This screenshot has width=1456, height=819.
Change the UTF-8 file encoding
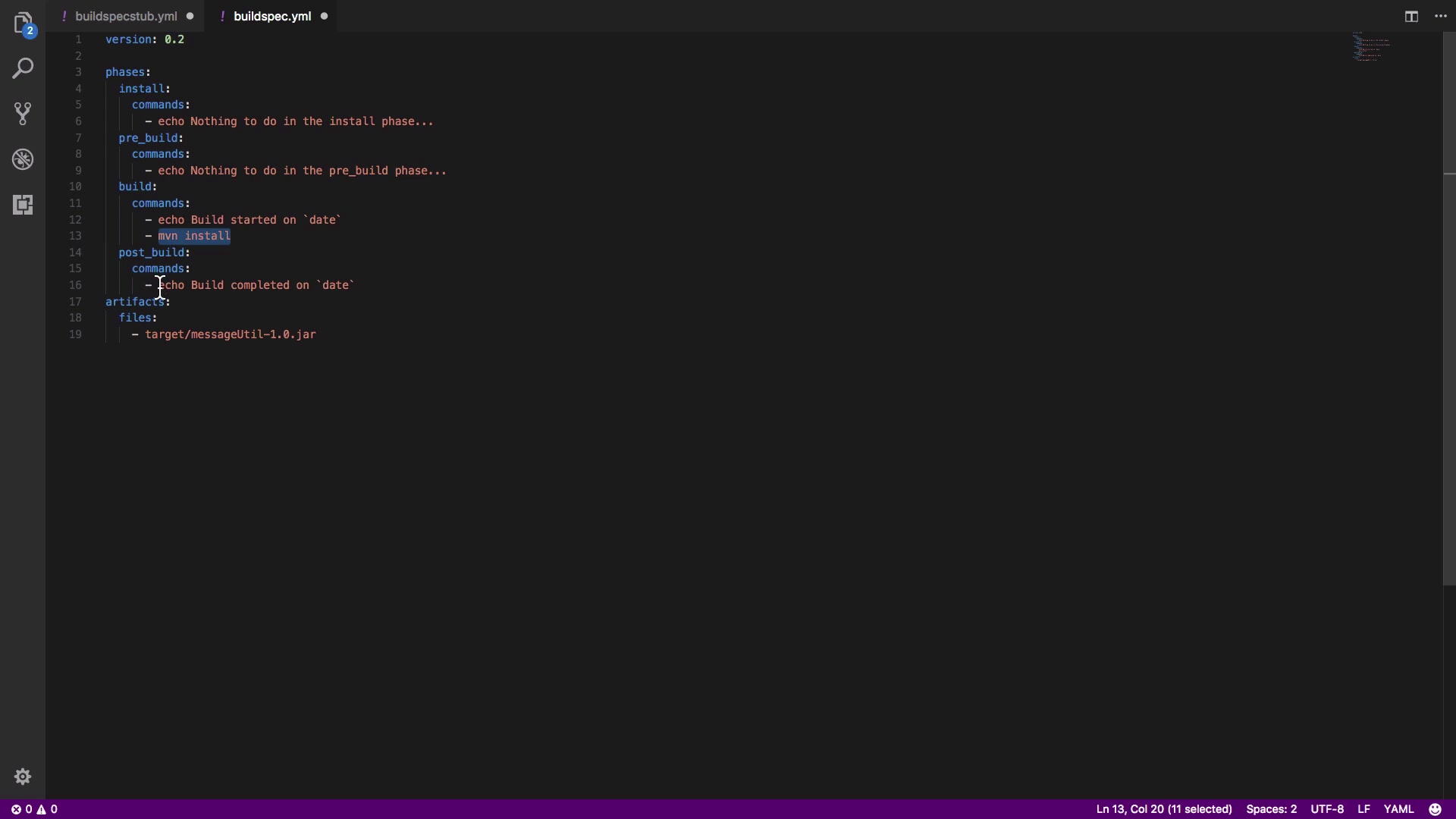pyautogui.click(x=1327, y=809)
